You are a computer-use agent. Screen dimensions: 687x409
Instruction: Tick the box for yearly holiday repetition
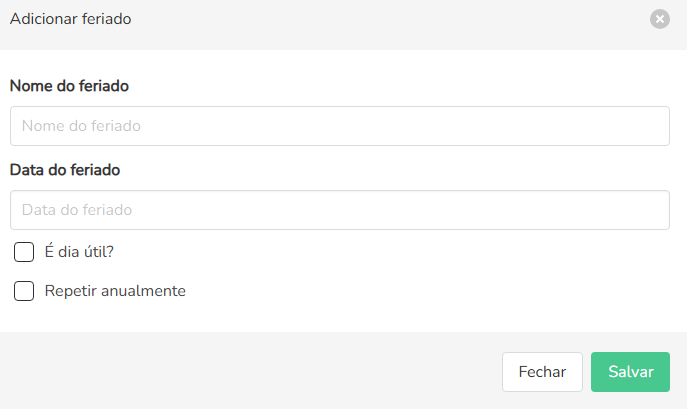[x=24, y=291]
